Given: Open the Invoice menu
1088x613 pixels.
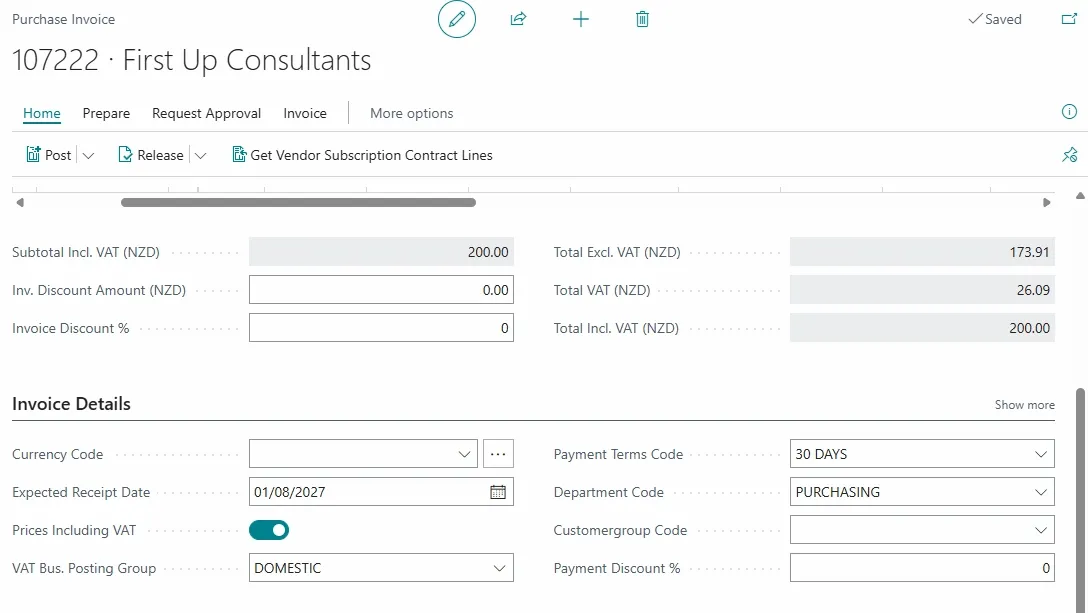Looking at the screenshot, I should coord(305,113).
